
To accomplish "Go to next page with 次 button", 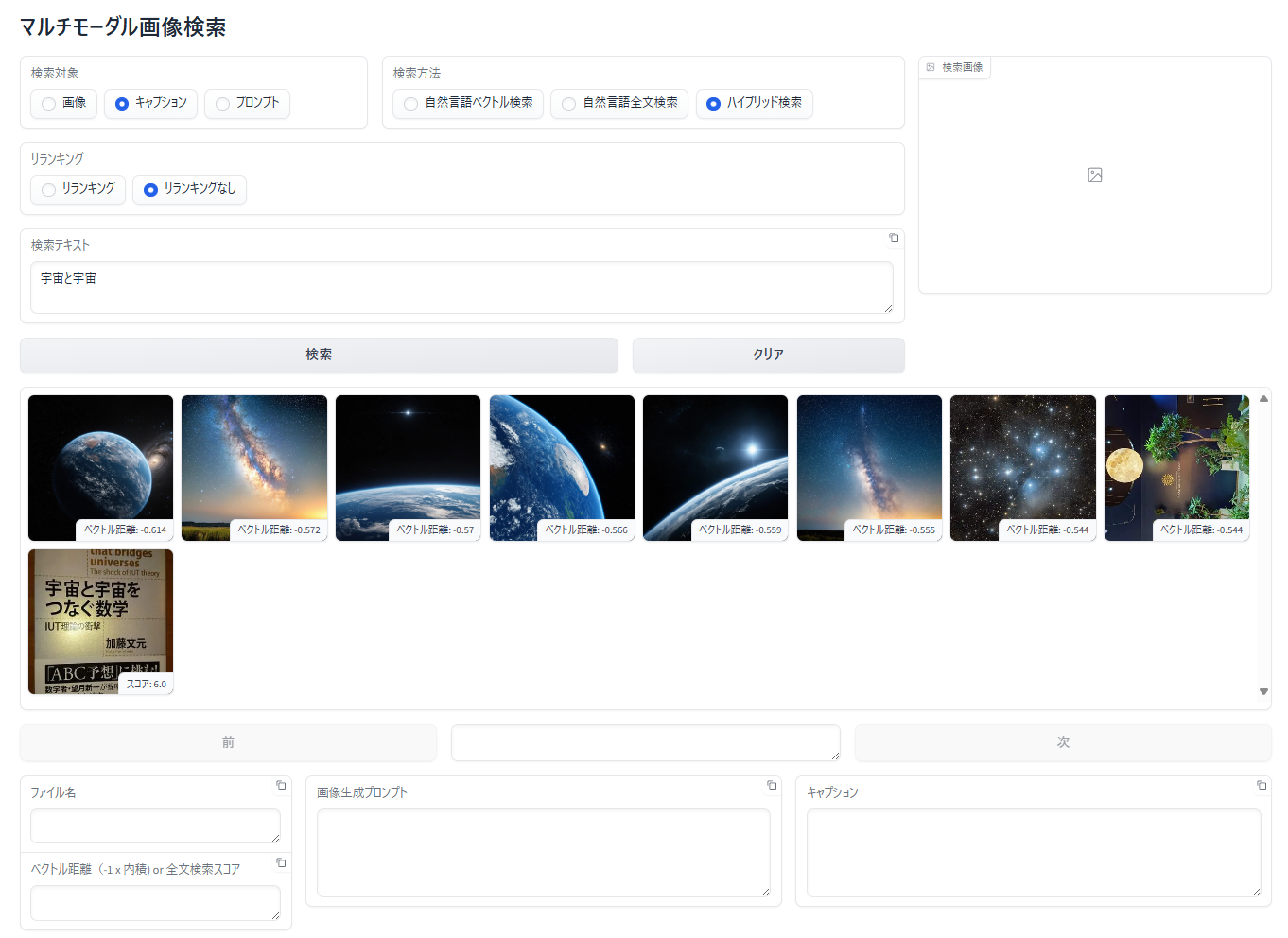I will [x=1063, y=742].
